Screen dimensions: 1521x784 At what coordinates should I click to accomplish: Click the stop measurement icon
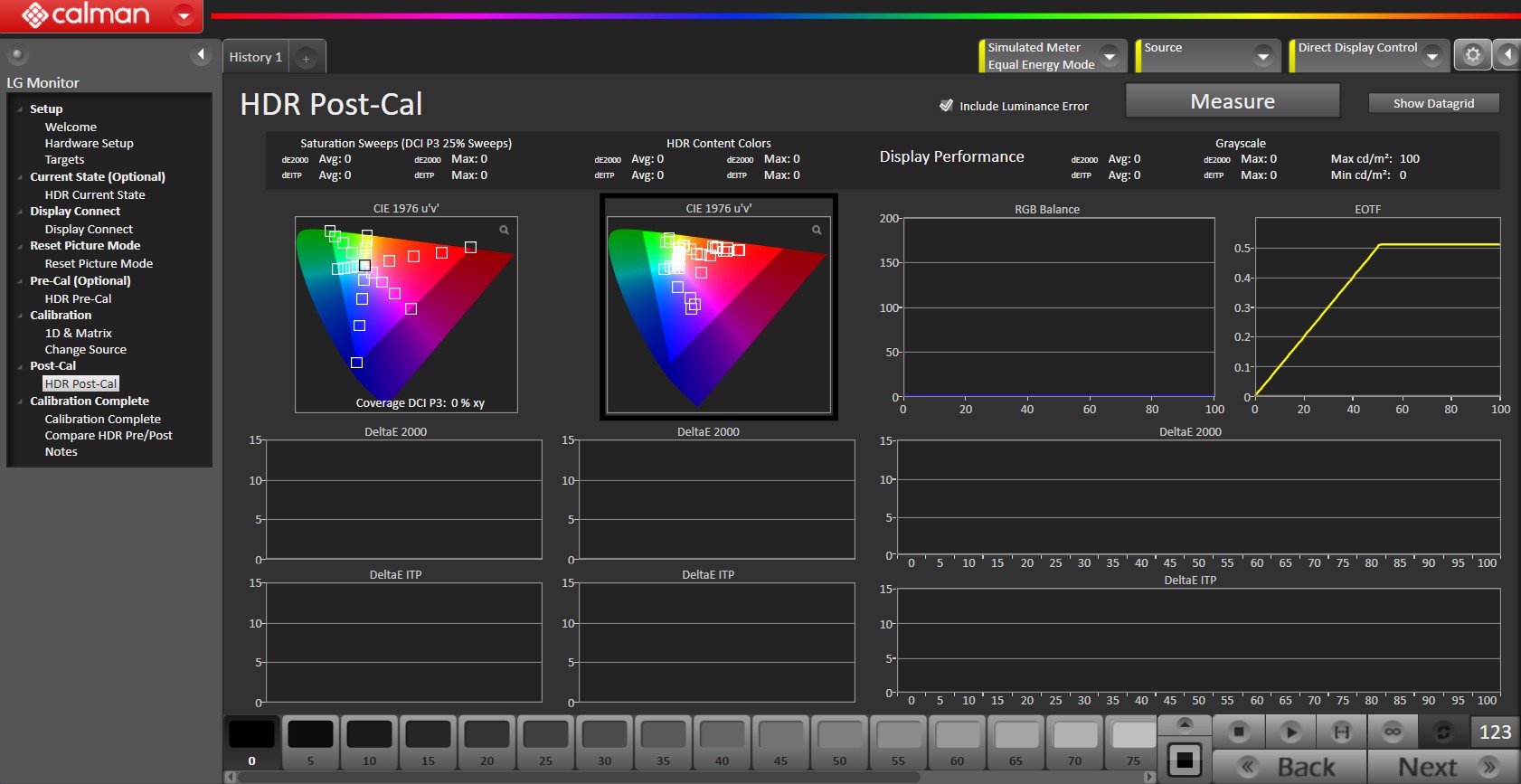1239,732
